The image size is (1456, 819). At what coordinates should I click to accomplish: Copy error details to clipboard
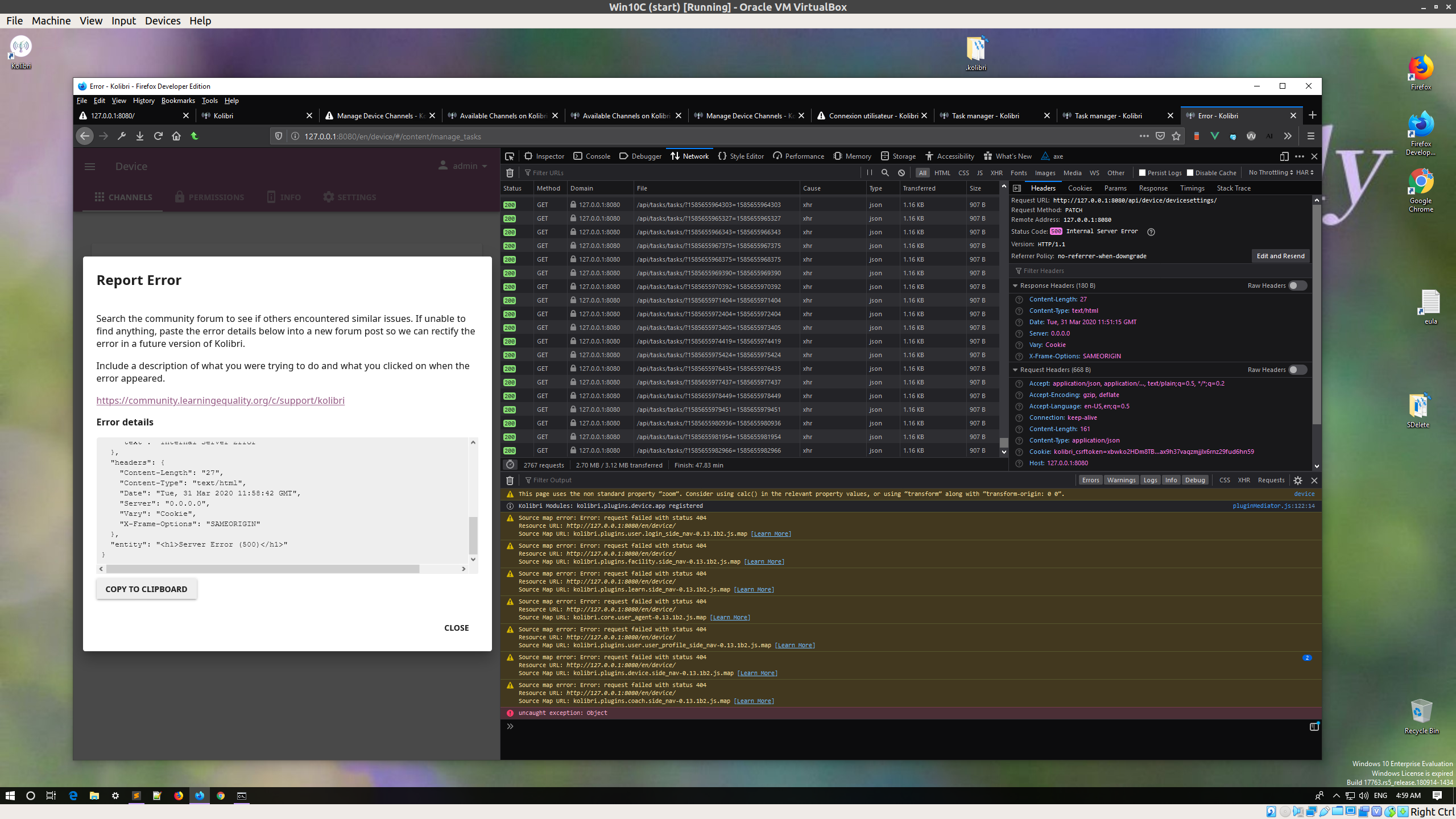[x=146, y=589]
